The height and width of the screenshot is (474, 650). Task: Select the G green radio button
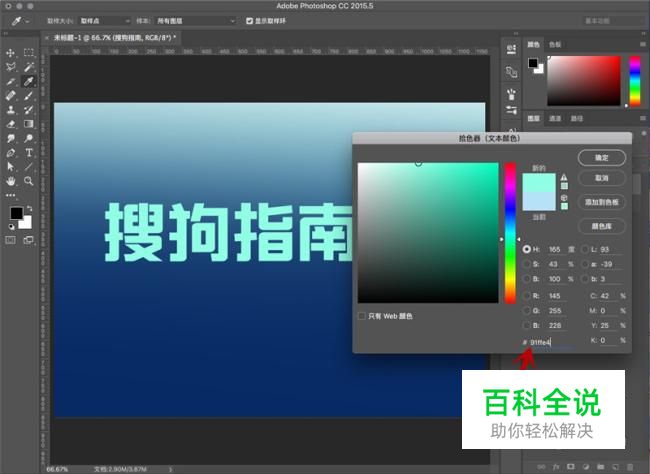(x=526, y=311)
